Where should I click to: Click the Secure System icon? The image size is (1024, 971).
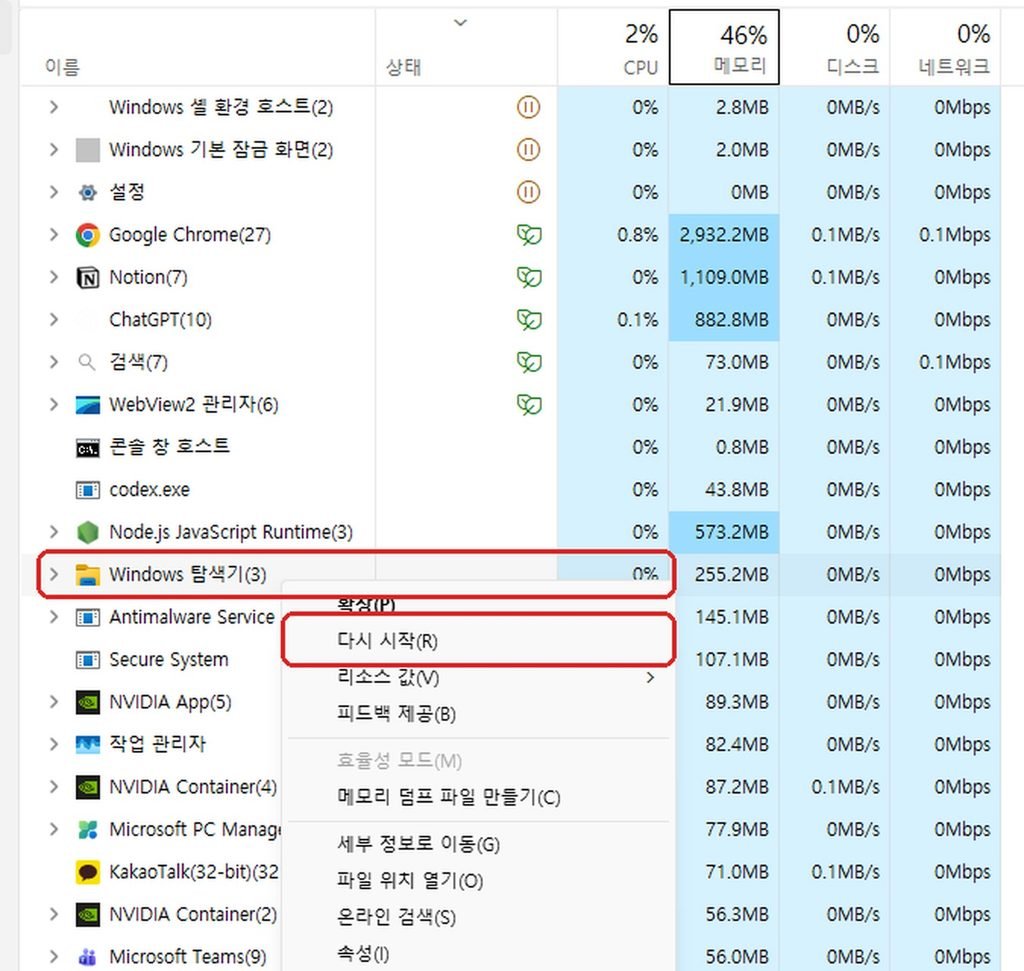(88, 660)
